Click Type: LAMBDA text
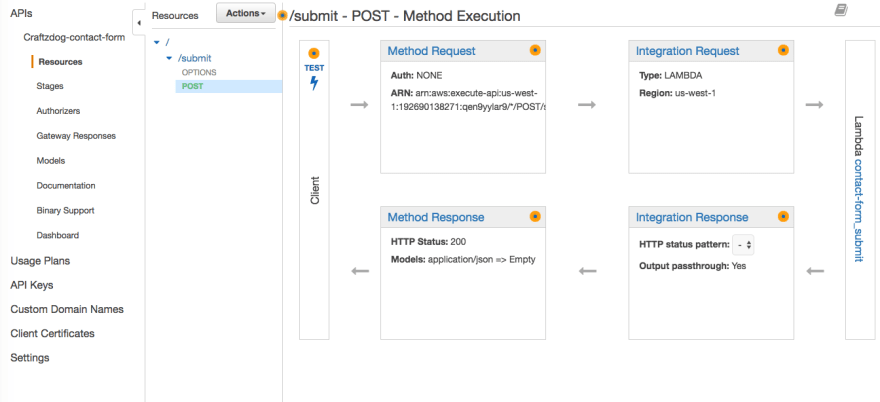The height and width of the screenshot is (402, 880). [x=670, y=75]
